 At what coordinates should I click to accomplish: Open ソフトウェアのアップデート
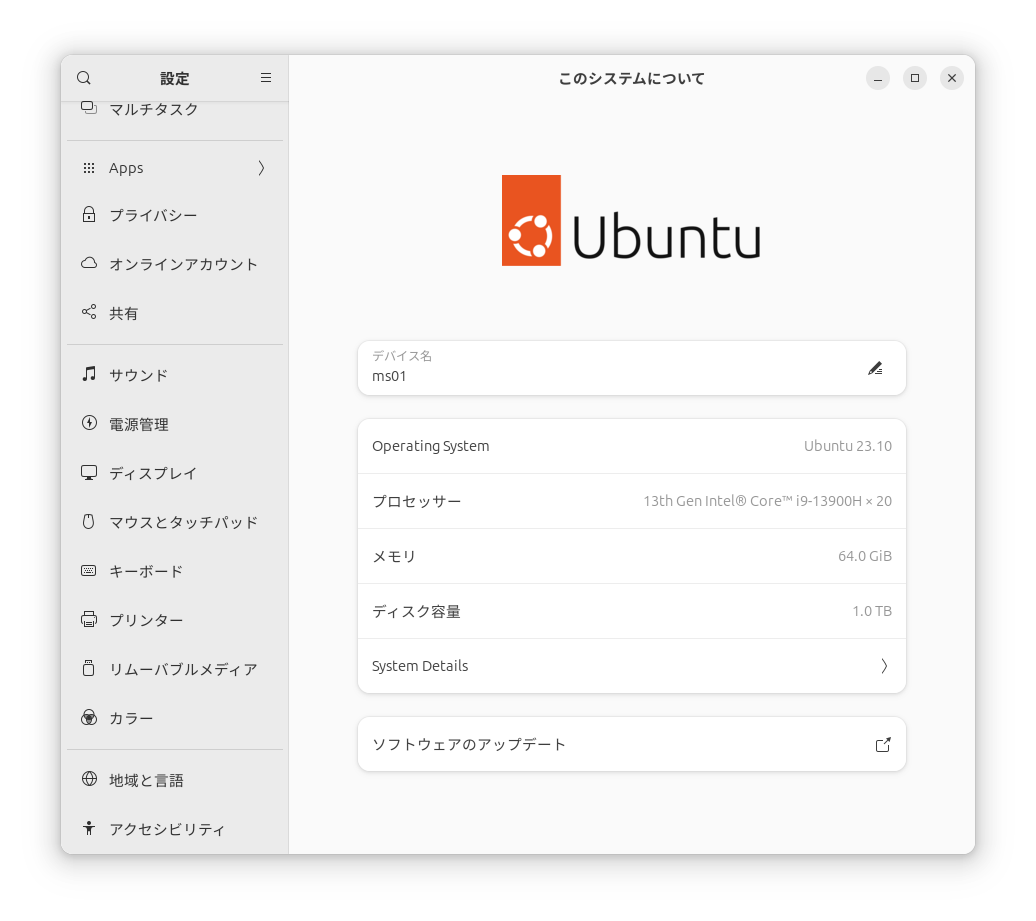point(632,744)
